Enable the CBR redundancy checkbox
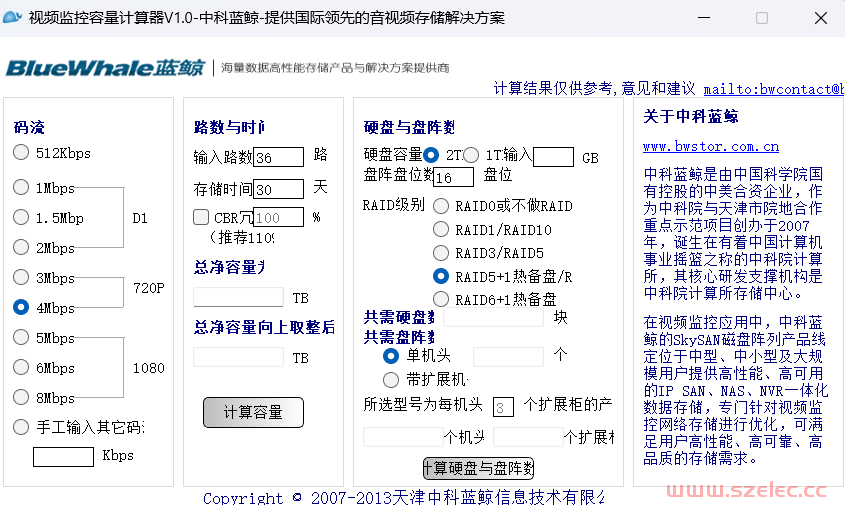The height and width of the screenshot is (517, 845). (x=201, y=217)
